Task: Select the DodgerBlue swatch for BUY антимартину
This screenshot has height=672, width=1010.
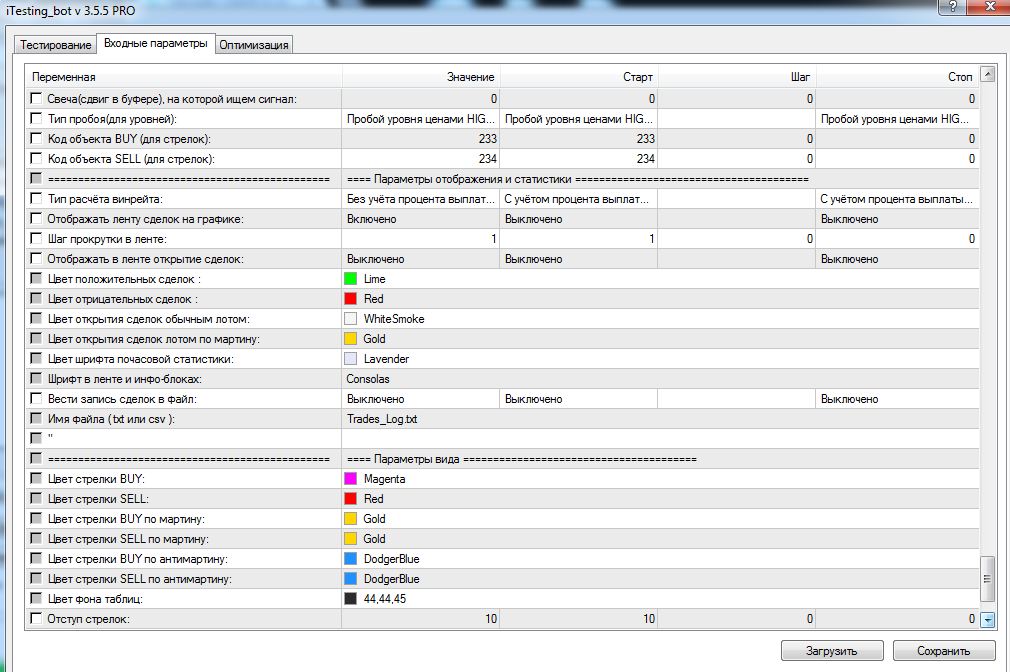Action: pyautogui.click(x=351, y=559)
